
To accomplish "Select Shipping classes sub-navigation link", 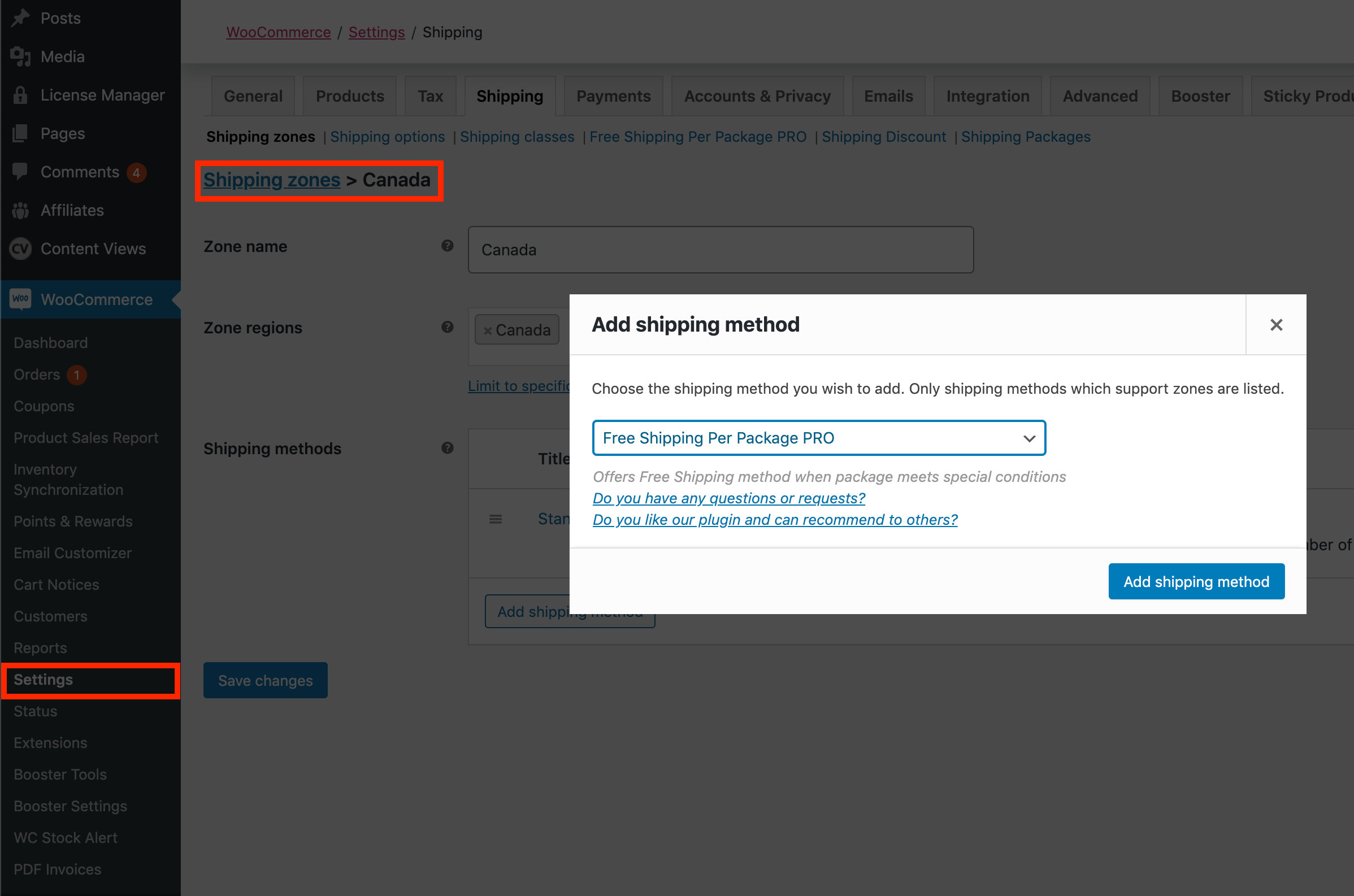I will coord(517,137).
